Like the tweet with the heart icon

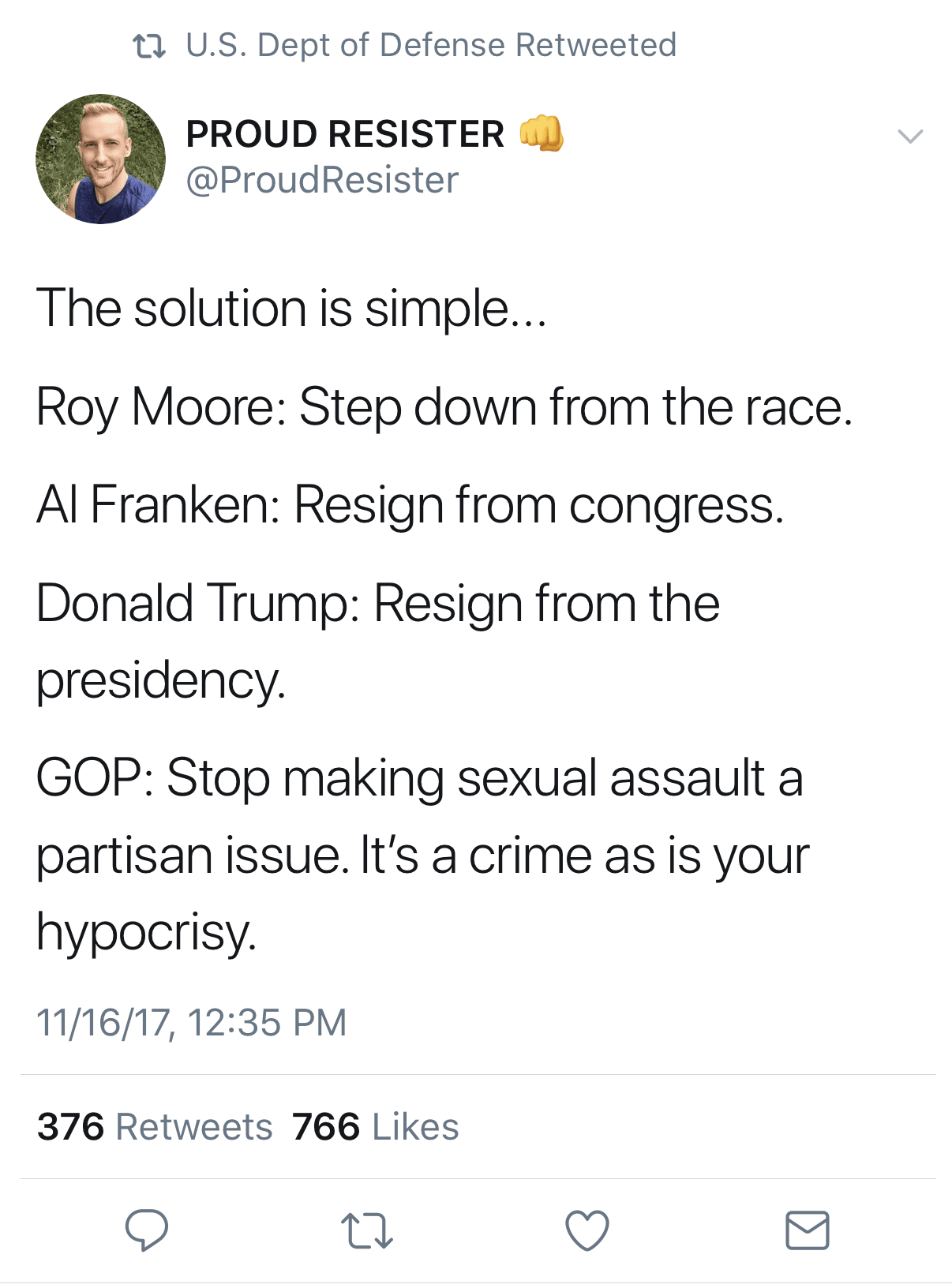587,1230
